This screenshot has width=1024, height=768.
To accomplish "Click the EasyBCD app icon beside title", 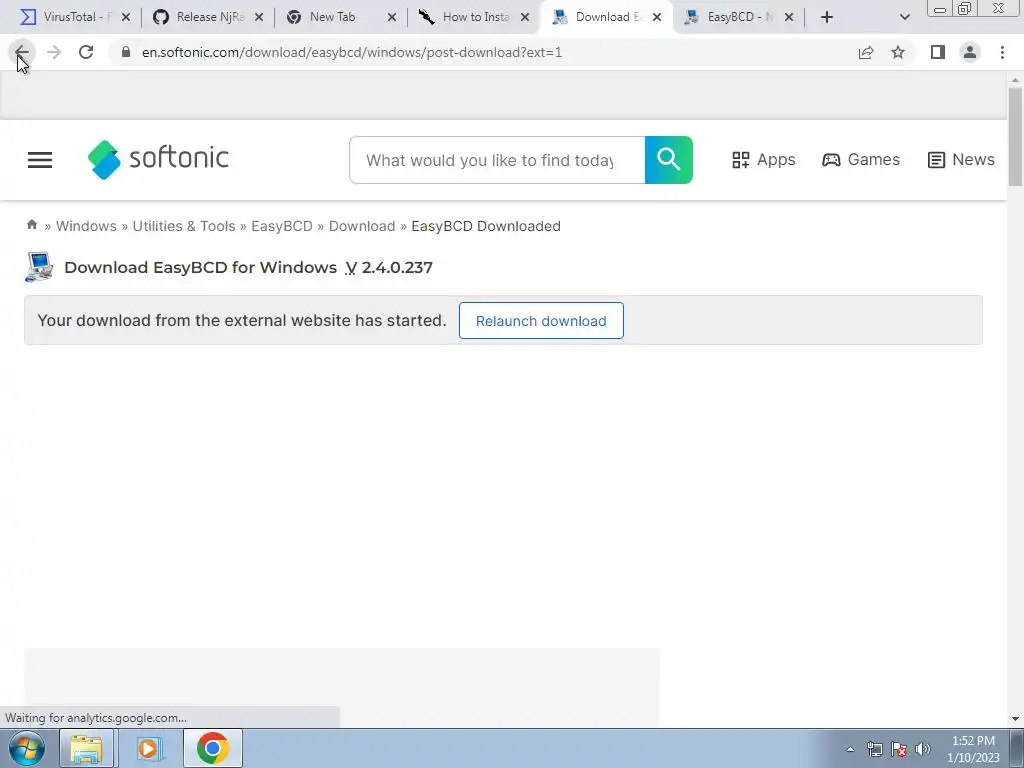I will pyautogui.click(x=39, y=267).
